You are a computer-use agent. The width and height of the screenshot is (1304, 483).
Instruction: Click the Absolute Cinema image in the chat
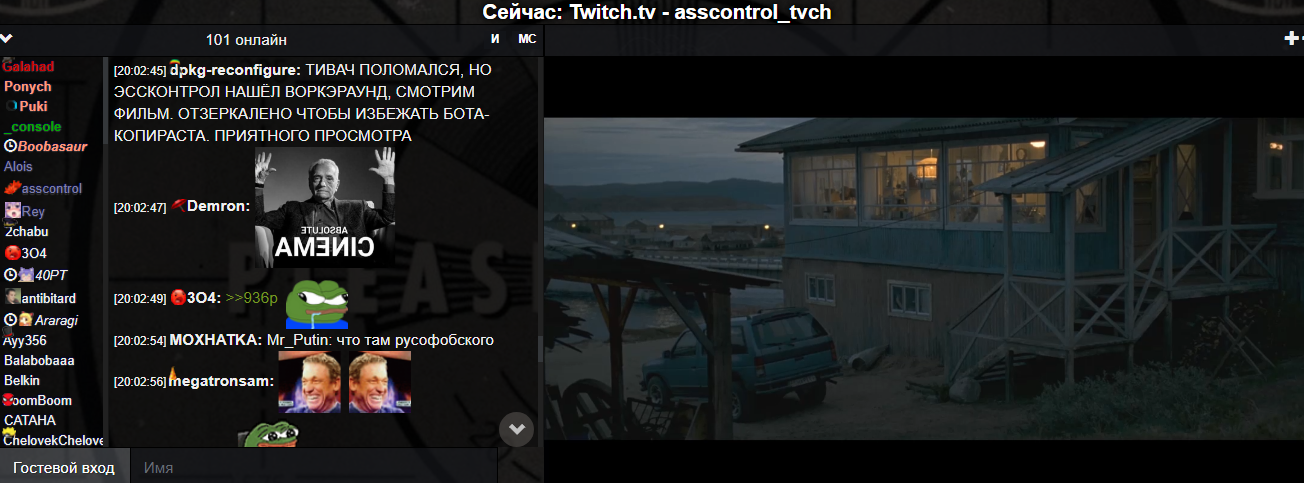tap(325, 207)
